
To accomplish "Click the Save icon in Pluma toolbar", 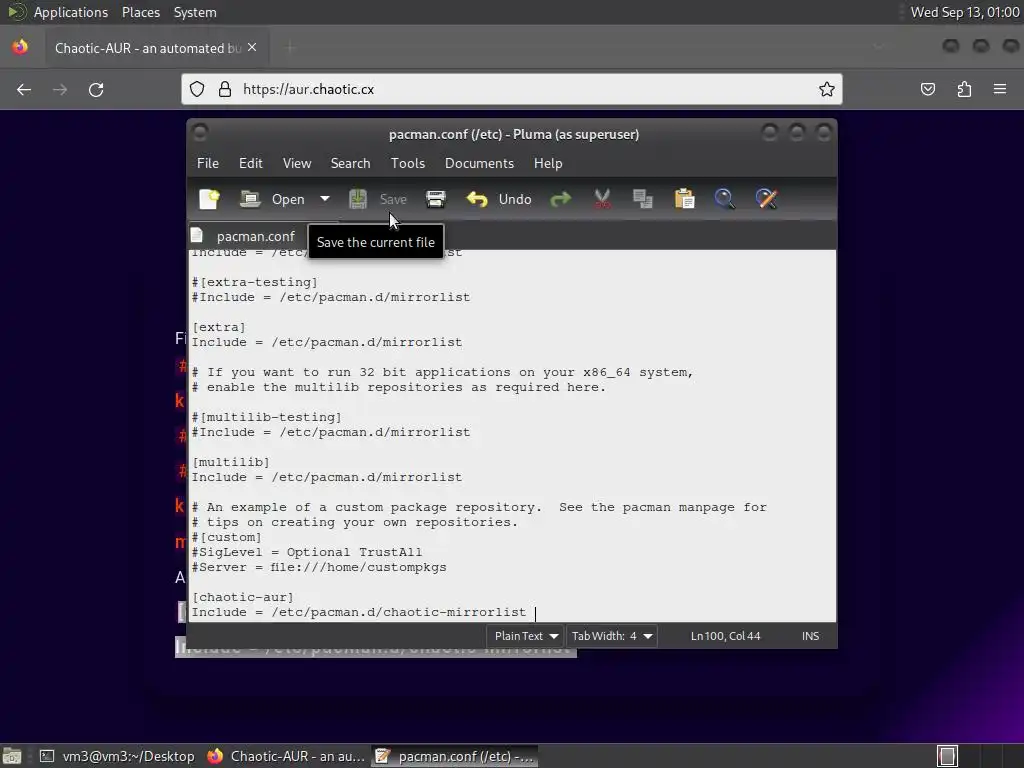I will click(358, 199).
